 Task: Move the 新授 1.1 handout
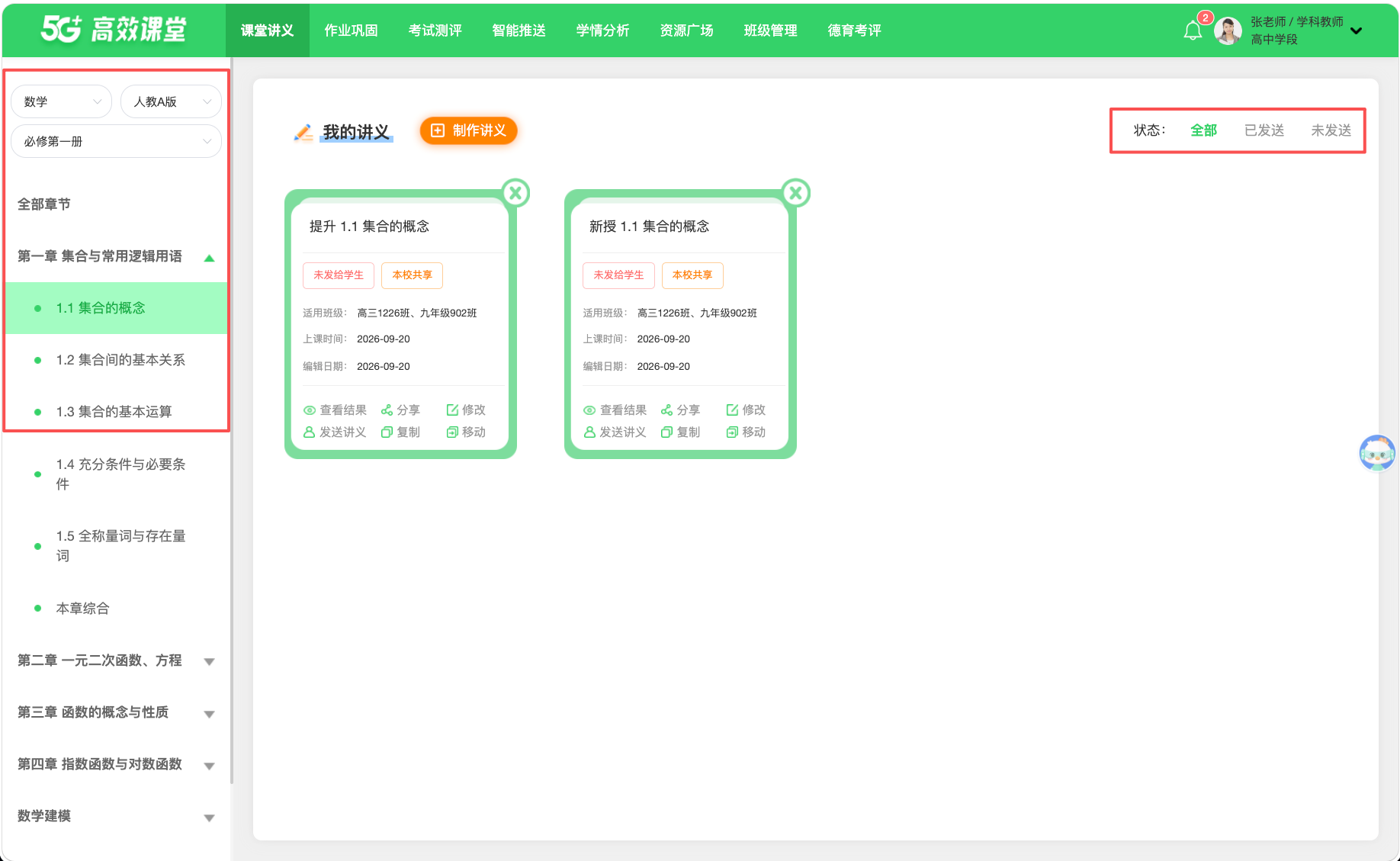click(746, 432)
